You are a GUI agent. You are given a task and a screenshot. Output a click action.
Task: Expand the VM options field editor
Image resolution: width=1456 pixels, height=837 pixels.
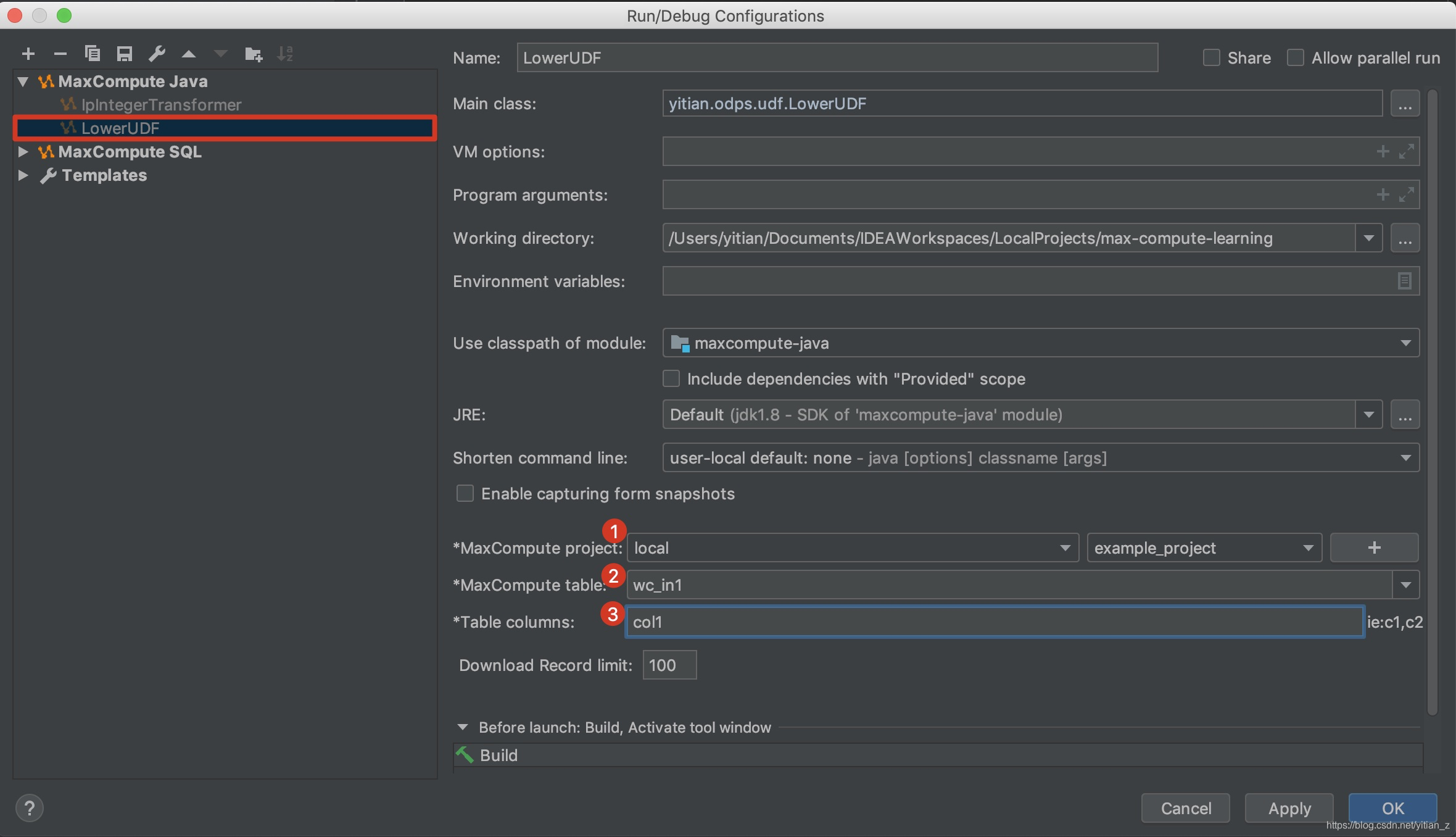coord(1406,152)
